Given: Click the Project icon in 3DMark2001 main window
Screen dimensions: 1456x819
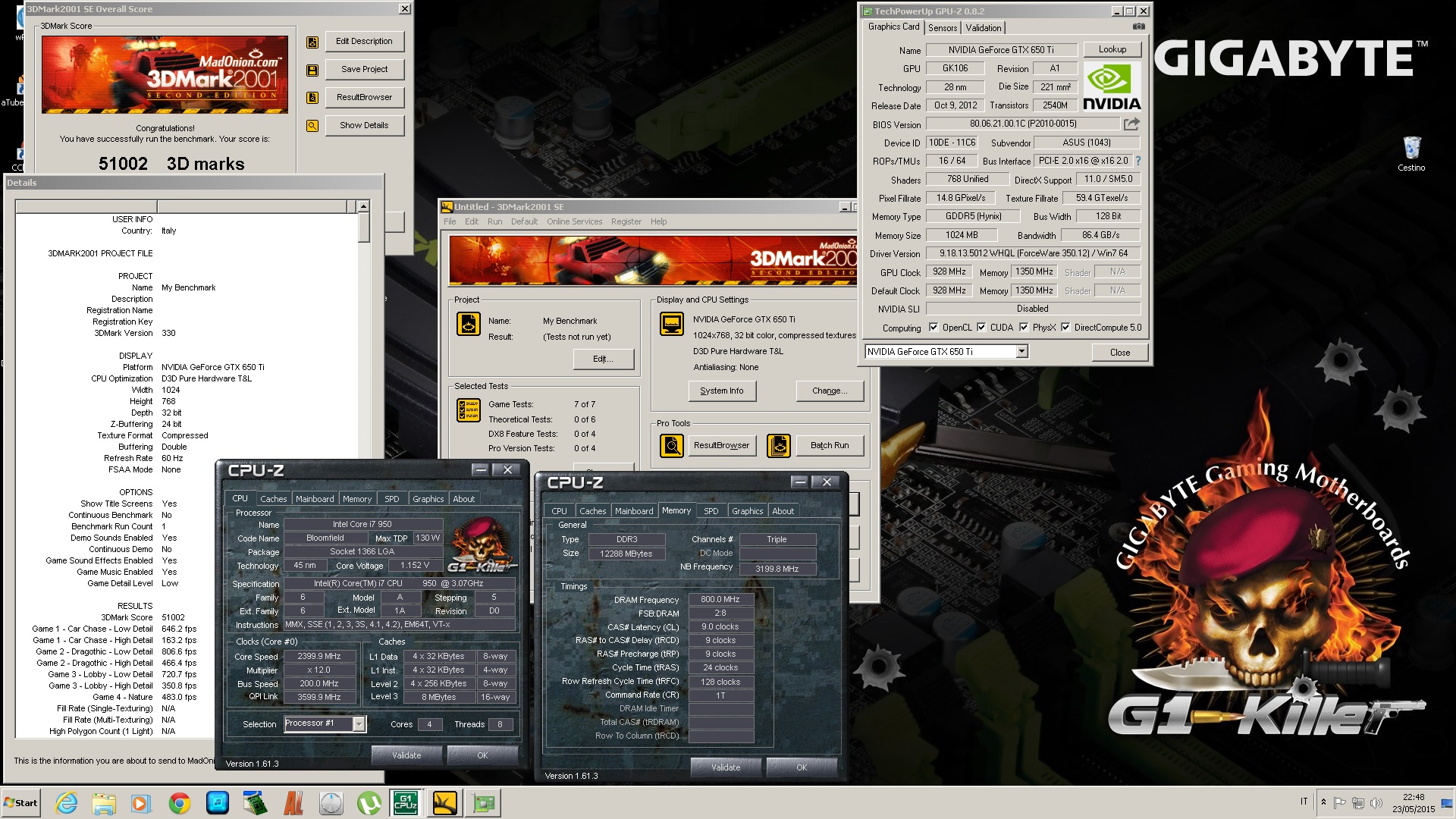Looking at the screenshot, I should [469, 324].
